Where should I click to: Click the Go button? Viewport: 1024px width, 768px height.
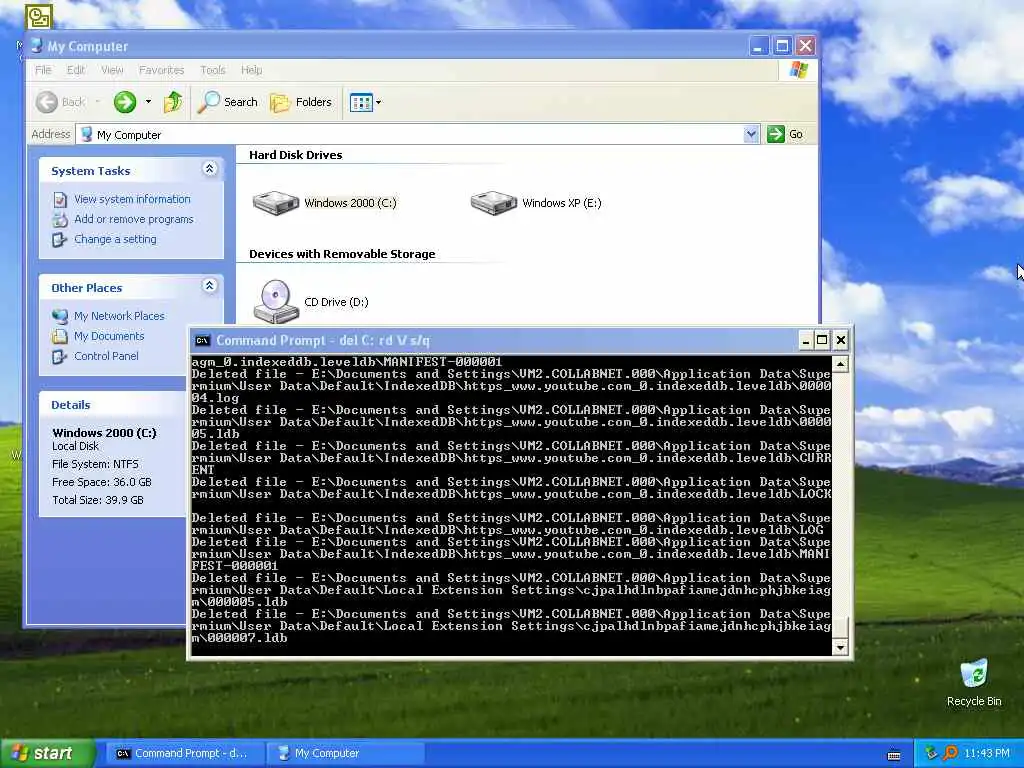(785, 134)
